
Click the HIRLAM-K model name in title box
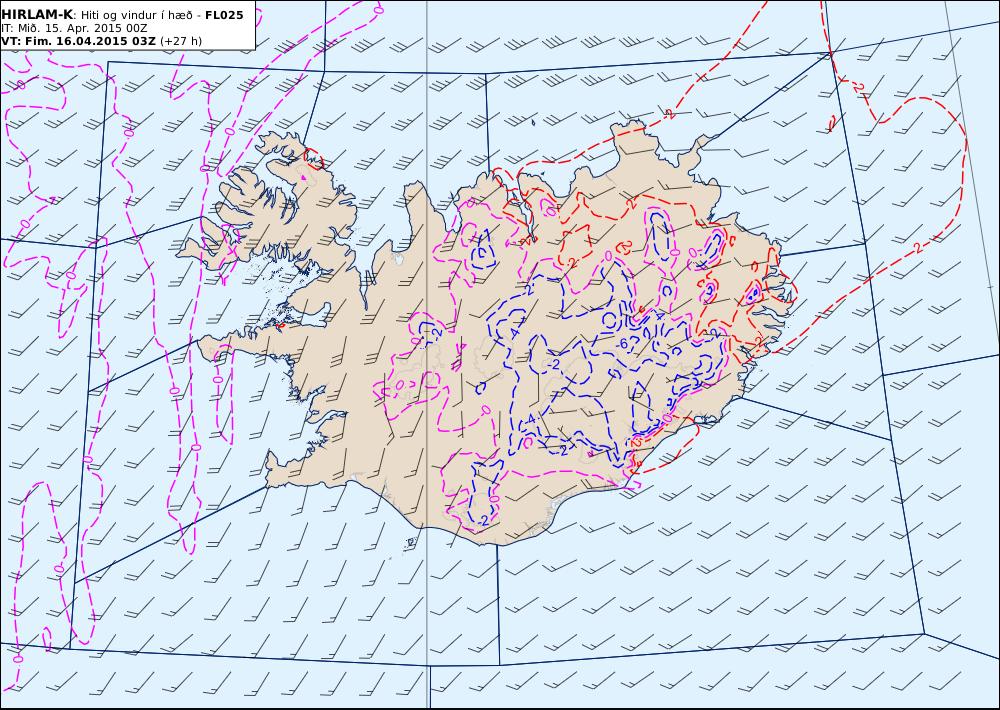coord(38,15)
